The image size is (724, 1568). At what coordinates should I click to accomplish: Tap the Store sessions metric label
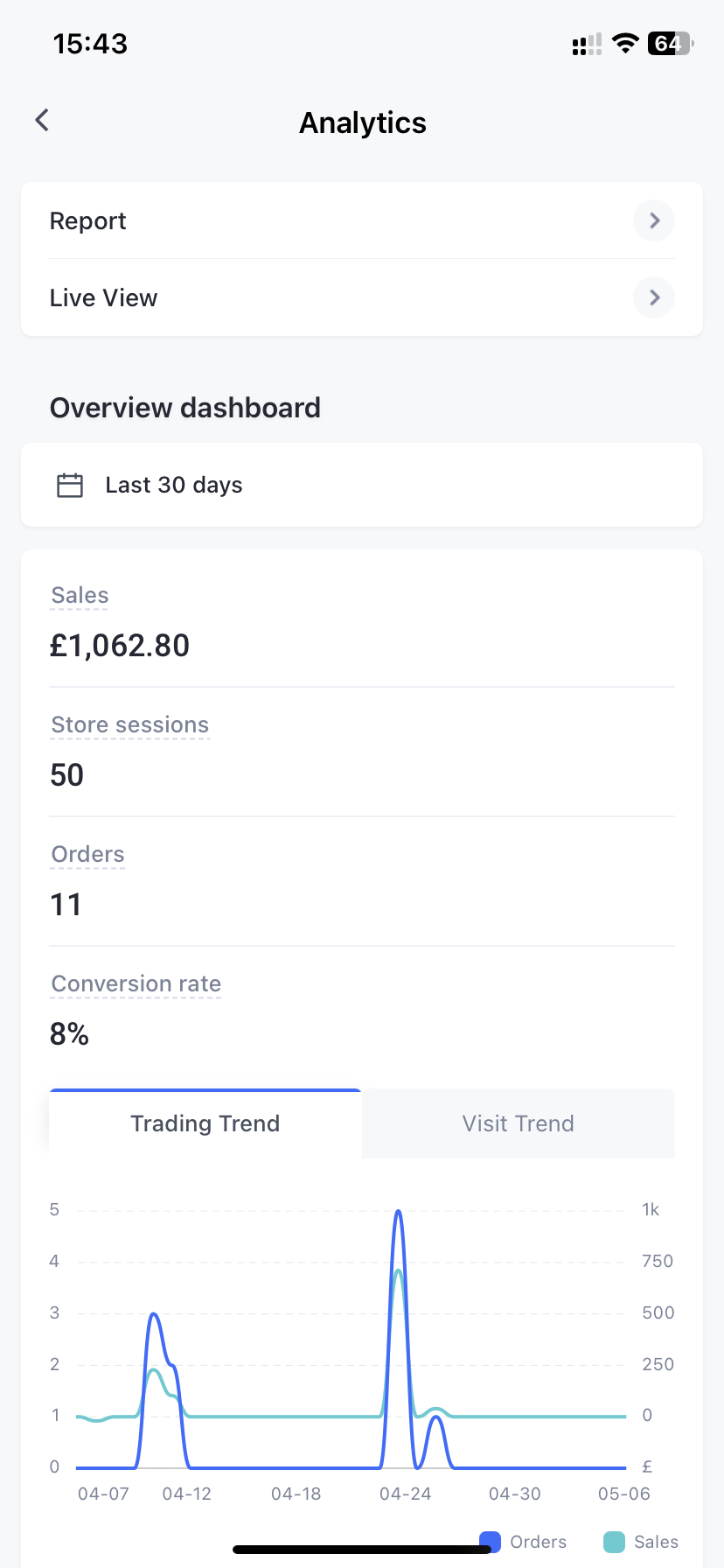129,724
